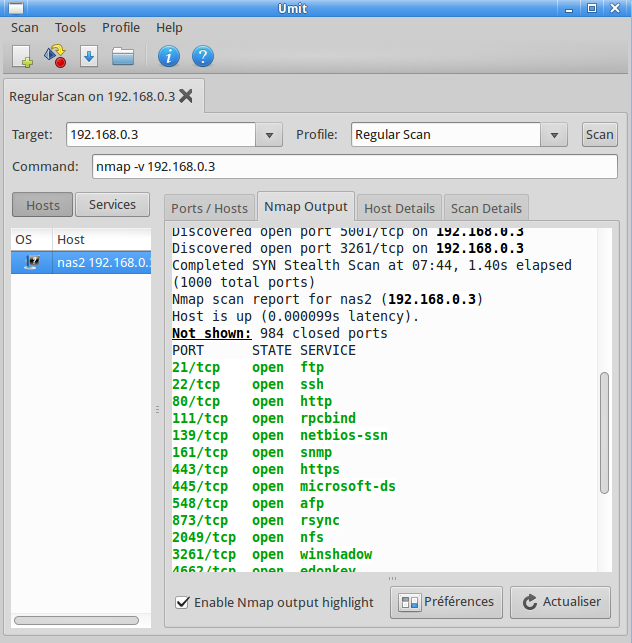Screen dimensions: 632x643
Task: Toggle the Services view button
Action: click(x=112, y=205)
